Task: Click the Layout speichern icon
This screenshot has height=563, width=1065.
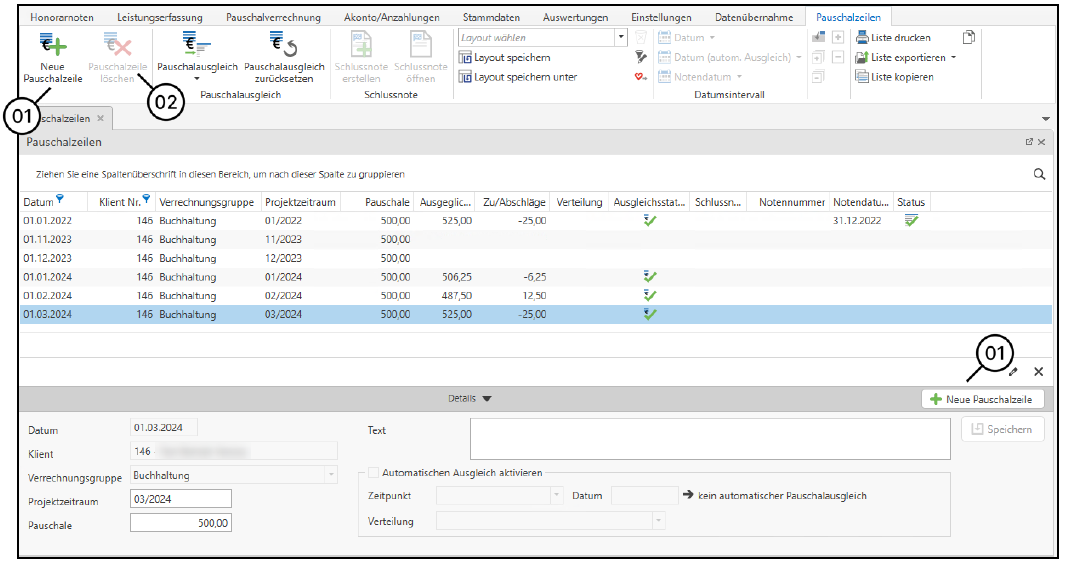Action: pyautogui.click(x=466, y=57)
